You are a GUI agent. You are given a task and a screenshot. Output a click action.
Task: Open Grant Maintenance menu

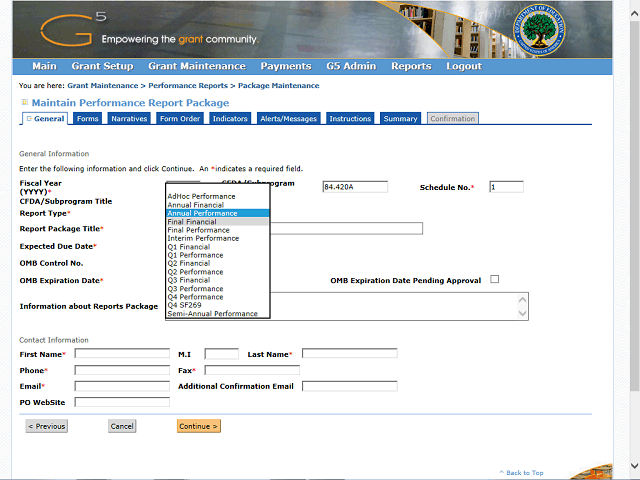tap(197, 66)
